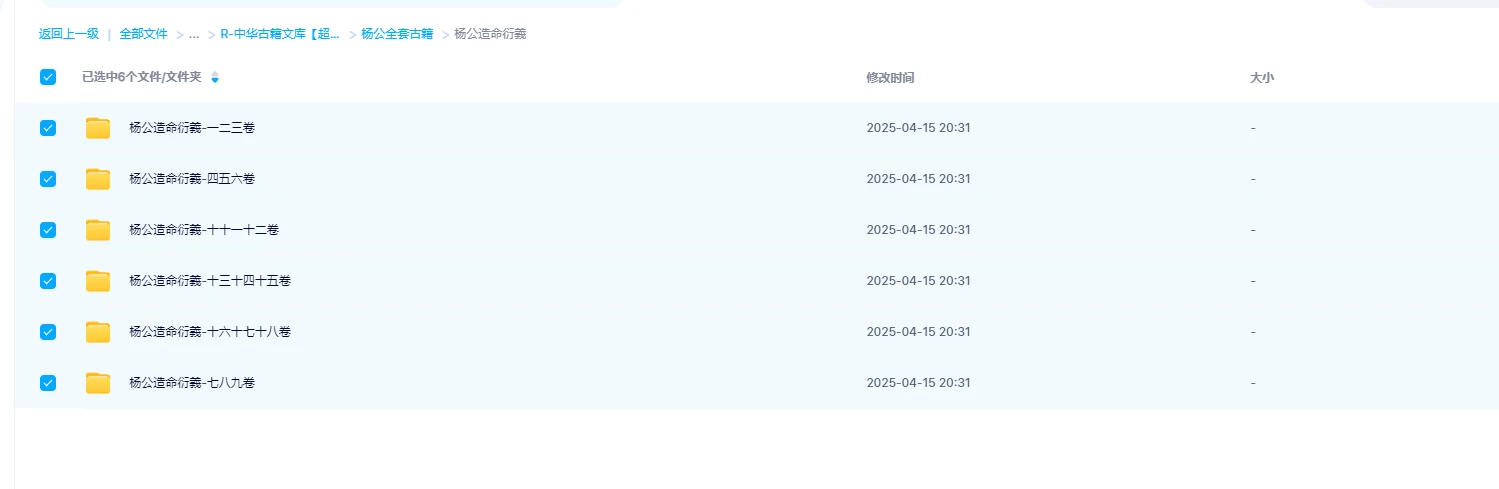Deselect checkbox next to 杨公造命衍義-十三十四十五卷
1499x489 pixels.
(x=48, y=281)
